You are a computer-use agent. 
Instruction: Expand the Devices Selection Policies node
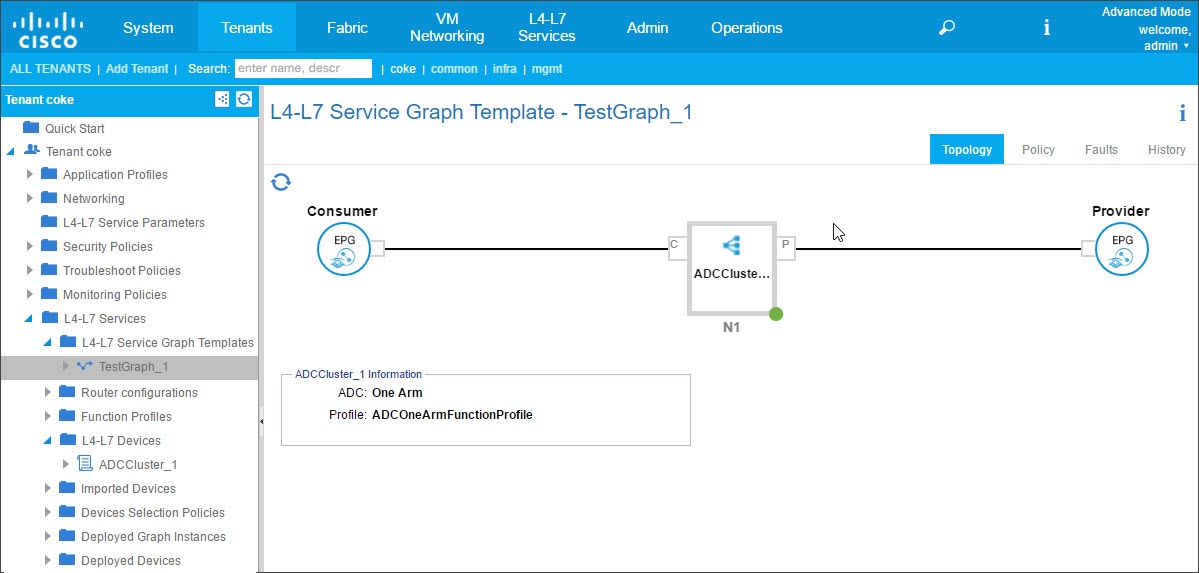[x=47, y=513]
